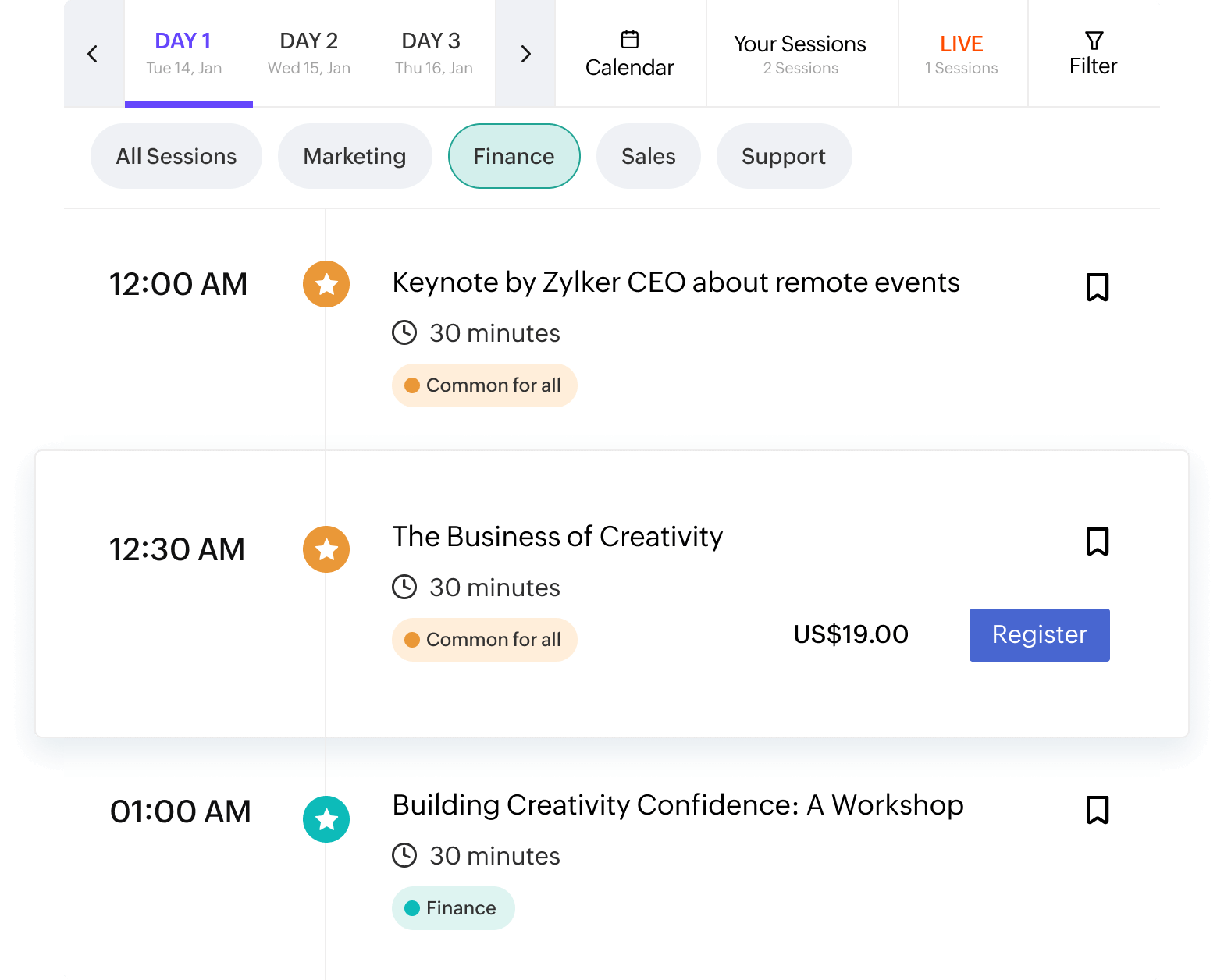The height and width of the screenshot is (980, 1224).
Task: Select the Sales track filter
Action: [648, 156]
